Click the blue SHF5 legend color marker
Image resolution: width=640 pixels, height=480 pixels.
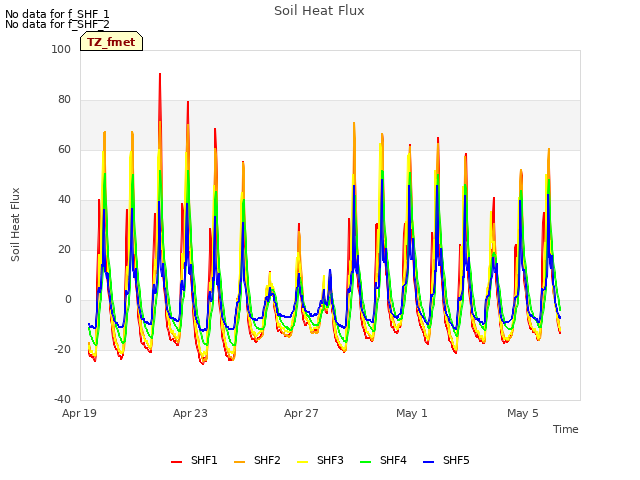(x=429, y=462)
